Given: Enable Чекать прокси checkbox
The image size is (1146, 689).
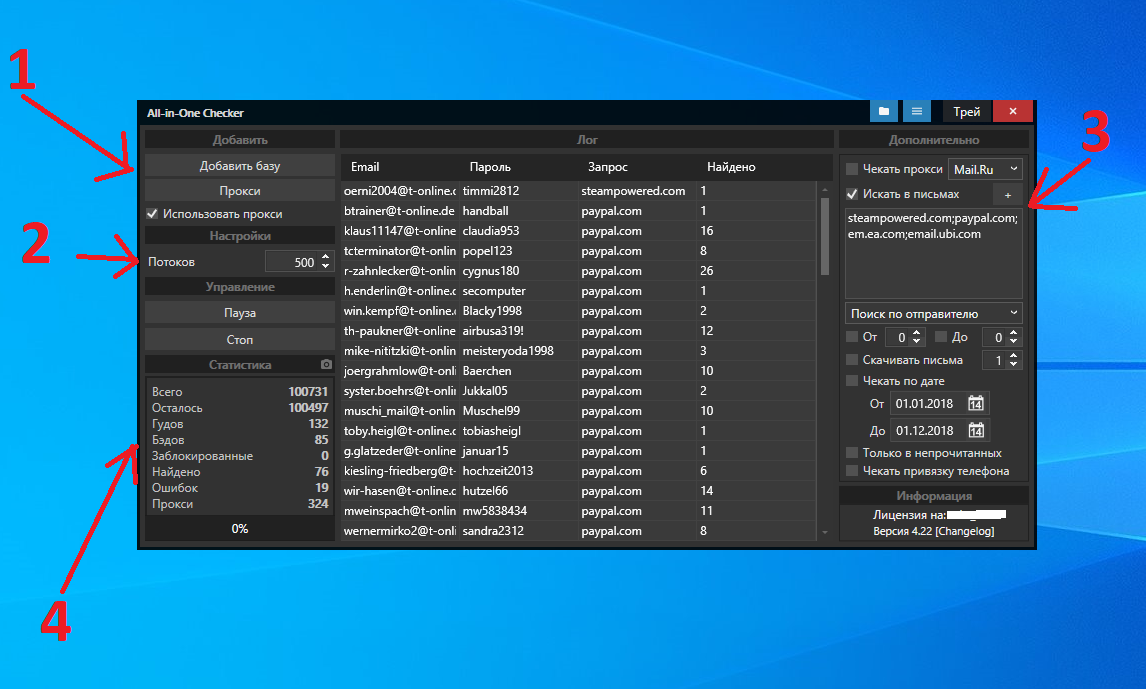Looking at the screenshot, I should 851,169.
